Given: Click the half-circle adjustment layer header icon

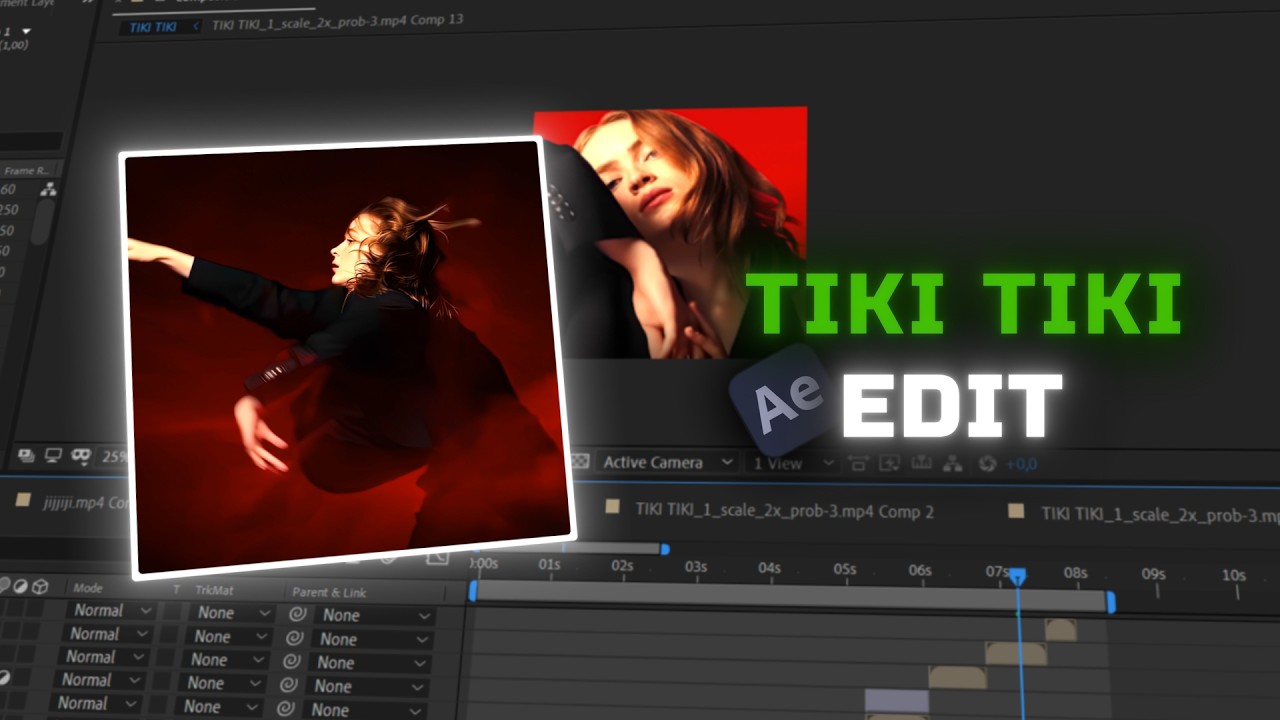Looking at the screenshot, I should coord(21,586).
